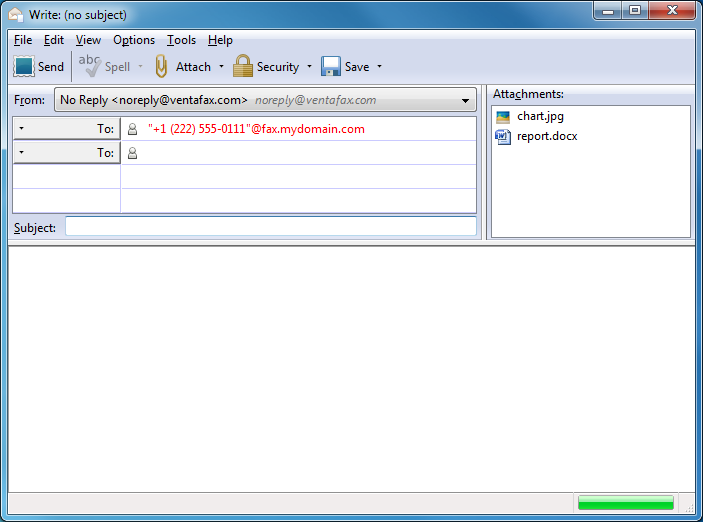Screen dimensions: 703x522
Task: Click the Send envelope icon
Action: [x=24, y=66]
